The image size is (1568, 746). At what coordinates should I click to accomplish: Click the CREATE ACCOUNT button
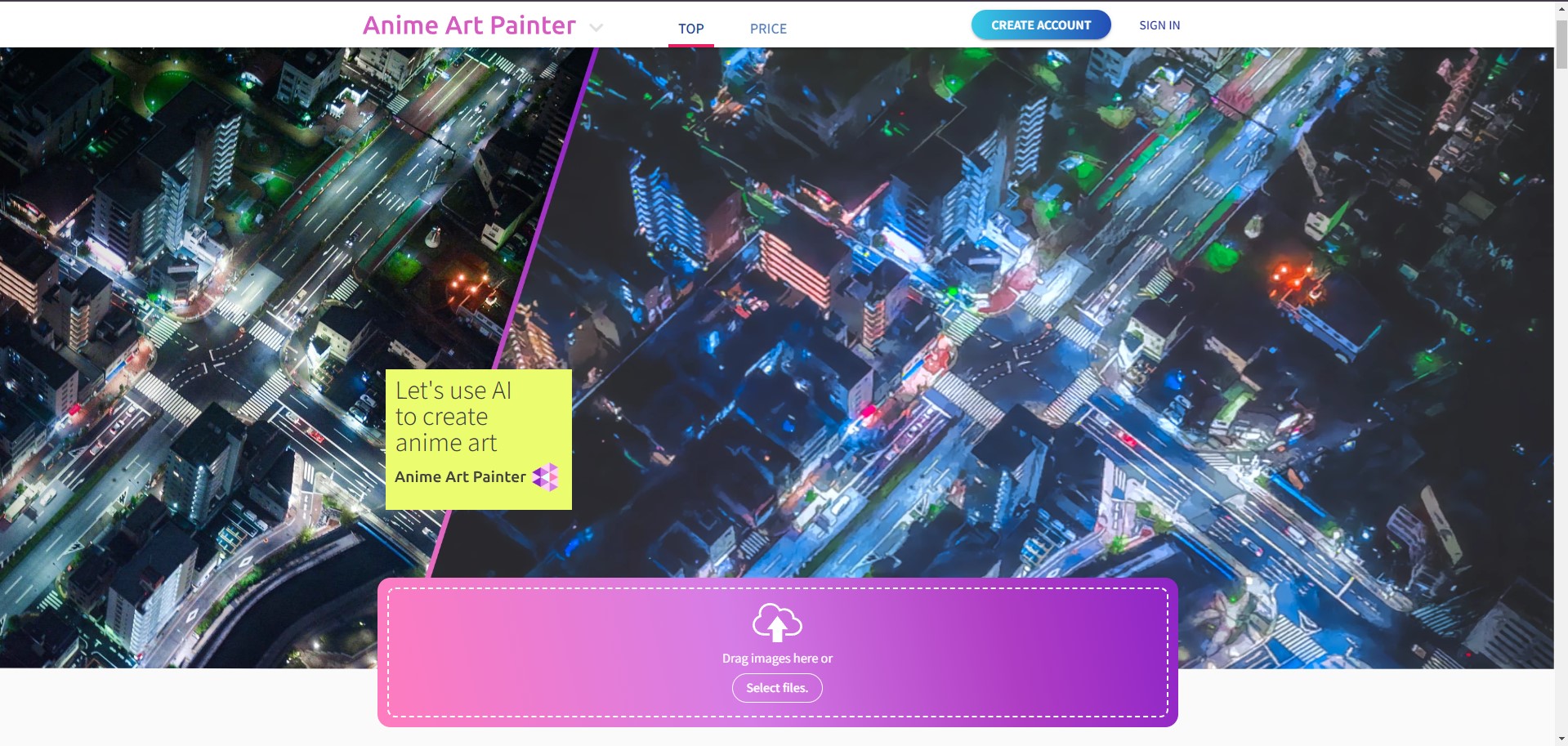coord(1041,25)
